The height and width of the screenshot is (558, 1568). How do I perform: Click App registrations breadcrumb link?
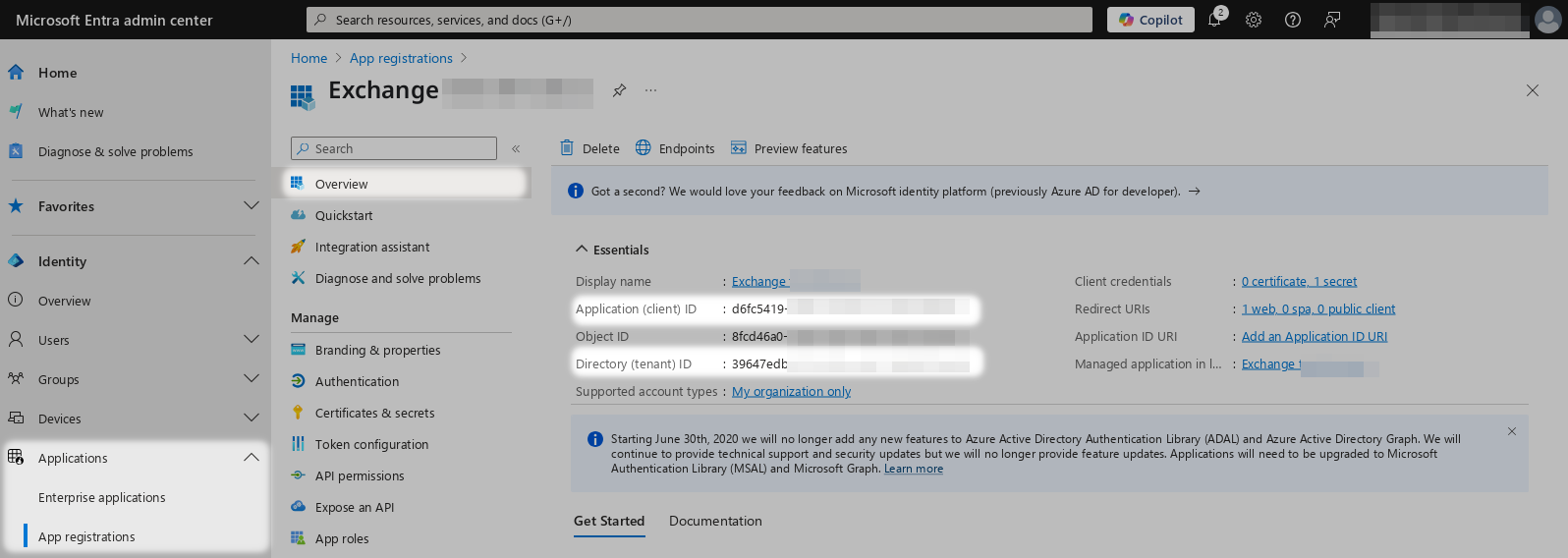tap(401, 58)
